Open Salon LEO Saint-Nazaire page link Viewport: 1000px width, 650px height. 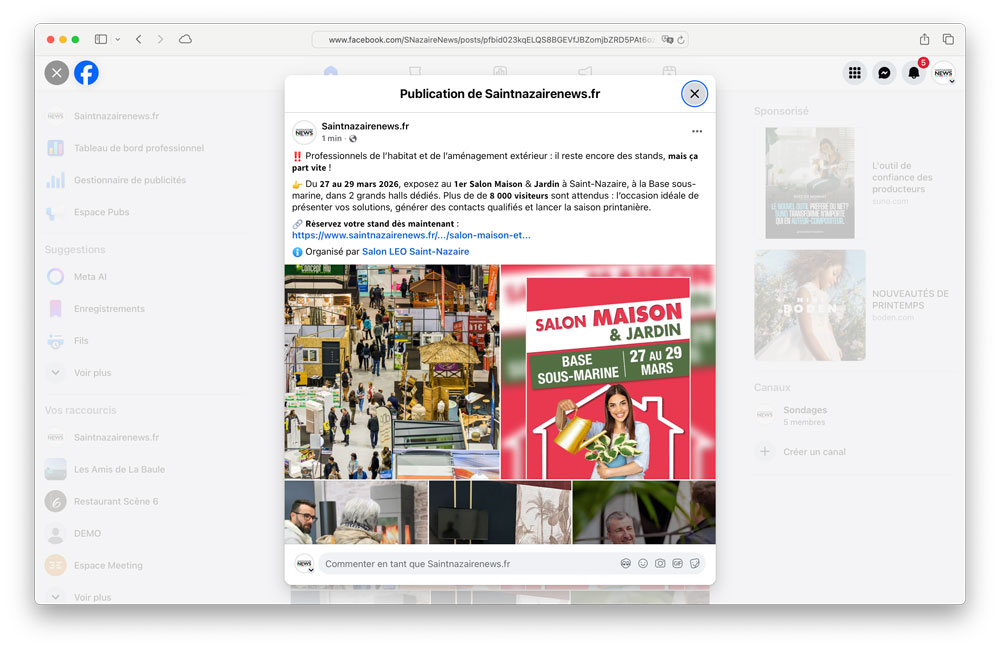tap(415, 252)
